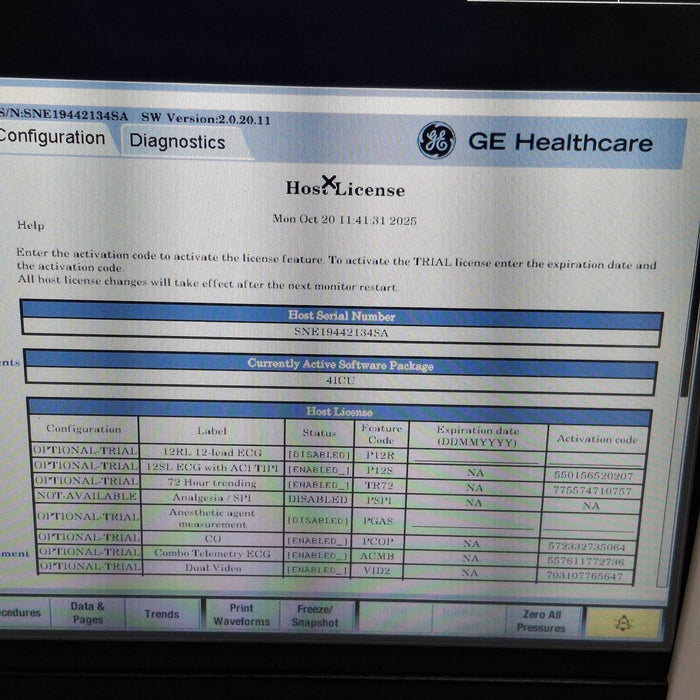Click the Freeze/Snapshot button

click(315, 616)
